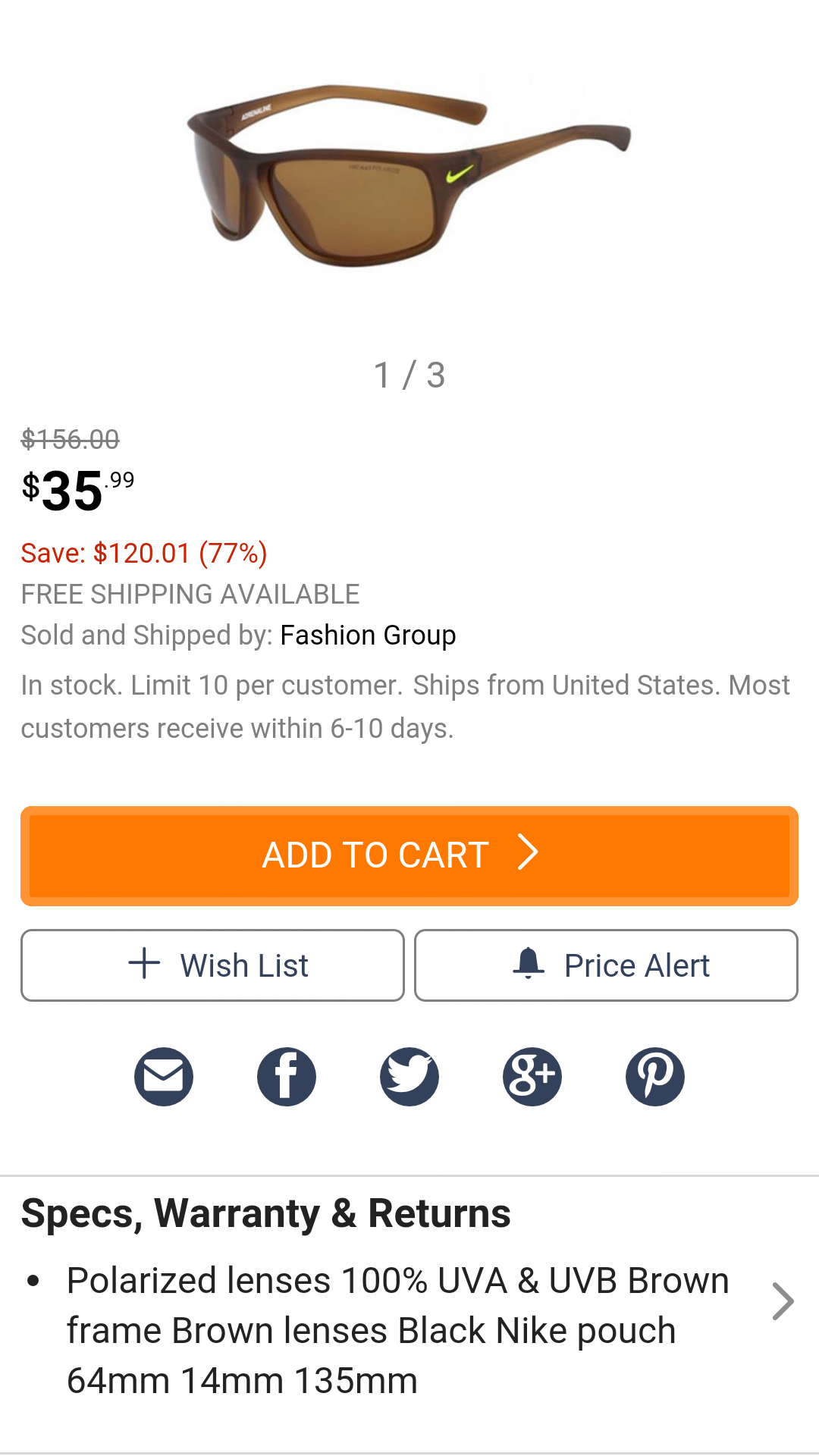Open the polarized lenses specs details
This screenshot has height=1456, width=819.
(x=397, y=1330)
